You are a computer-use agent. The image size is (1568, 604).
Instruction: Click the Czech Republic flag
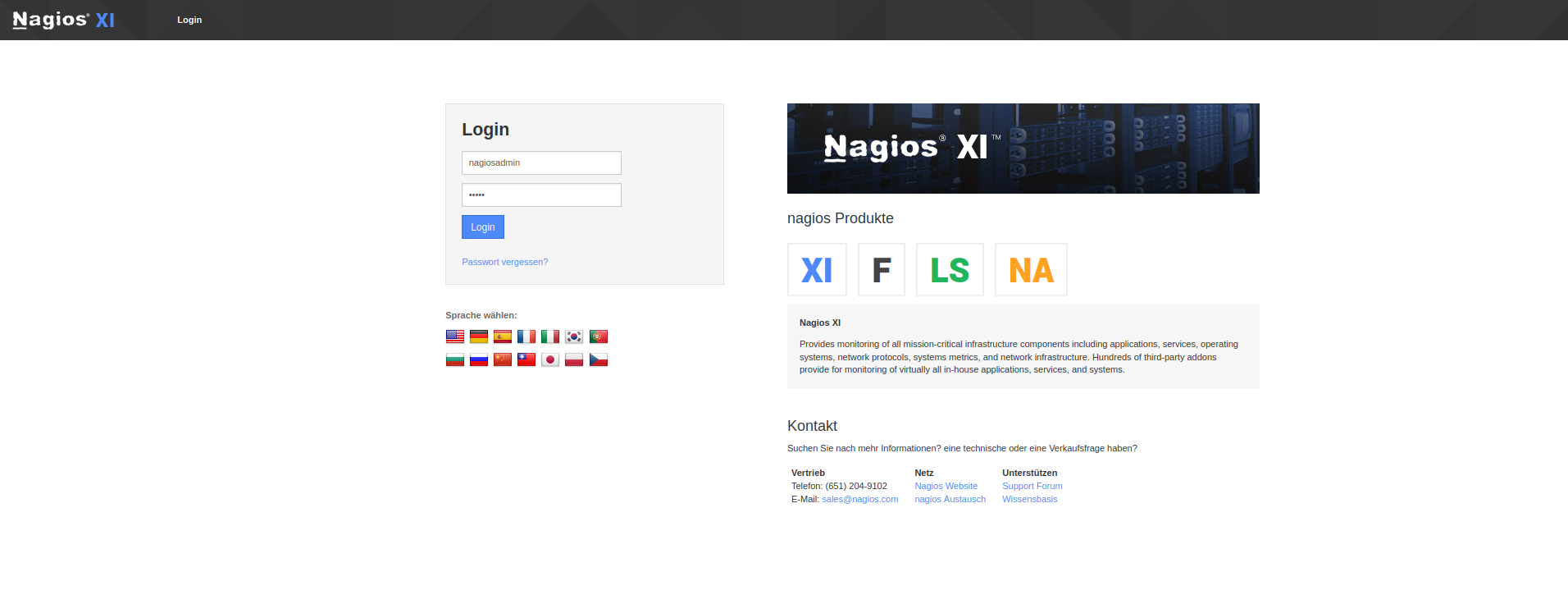pos(599,359)
